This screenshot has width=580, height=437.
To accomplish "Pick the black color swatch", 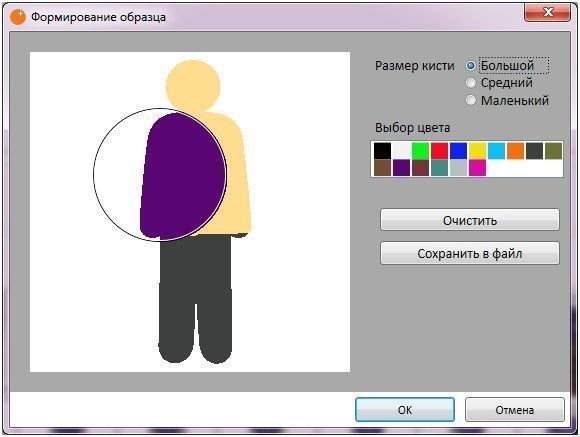I will [x=382, y=151].
